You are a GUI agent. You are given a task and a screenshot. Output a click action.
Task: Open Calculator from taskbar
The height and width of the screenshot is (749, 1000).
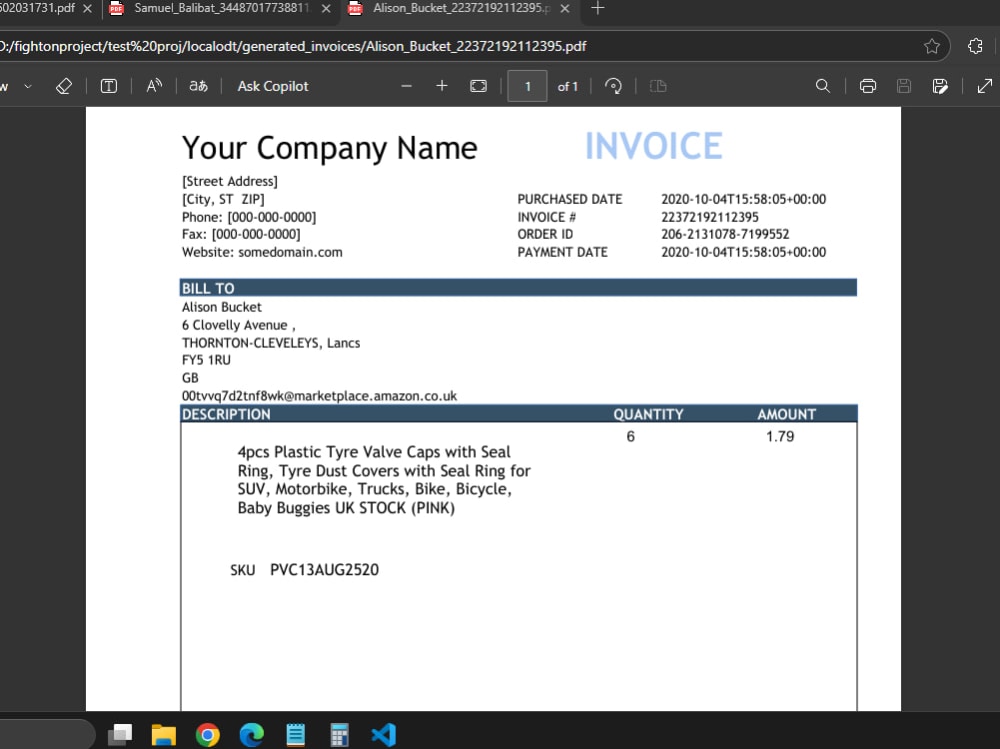[x=339, y=735]
